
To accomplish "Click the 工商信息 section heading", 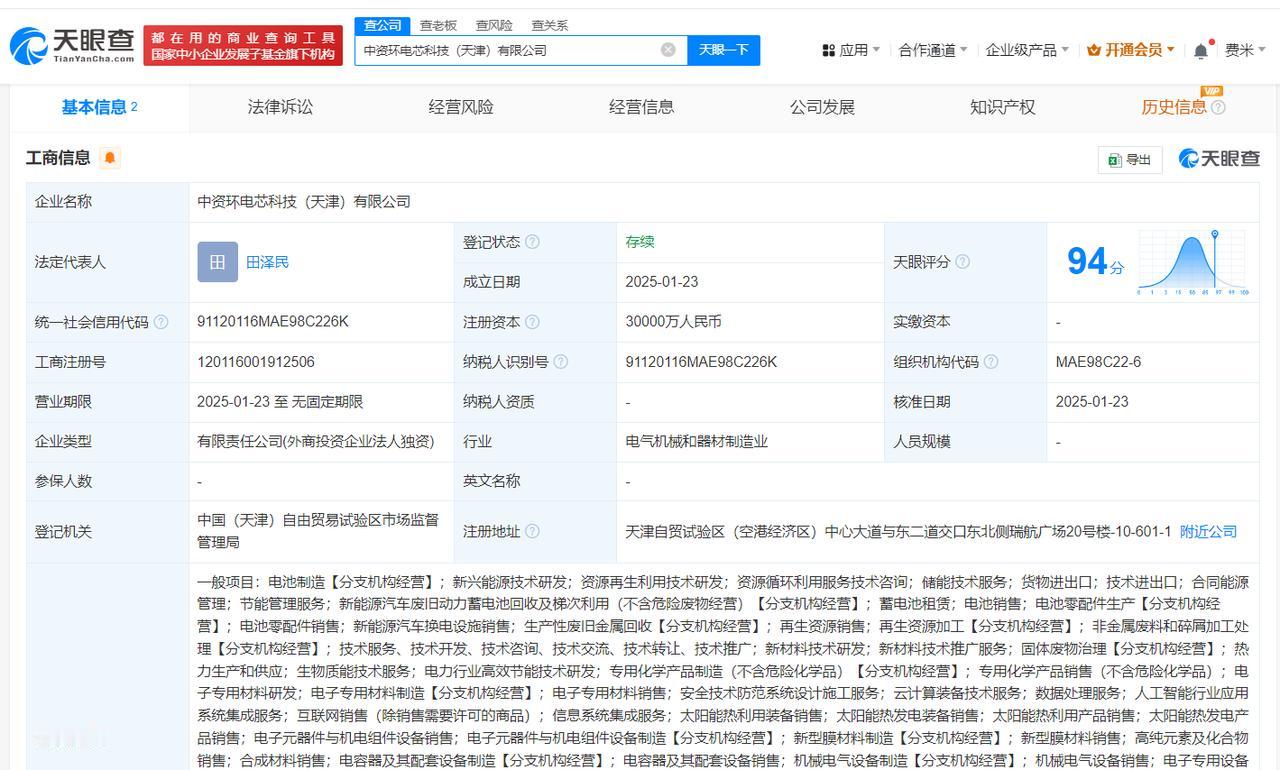I will [58, 158].
